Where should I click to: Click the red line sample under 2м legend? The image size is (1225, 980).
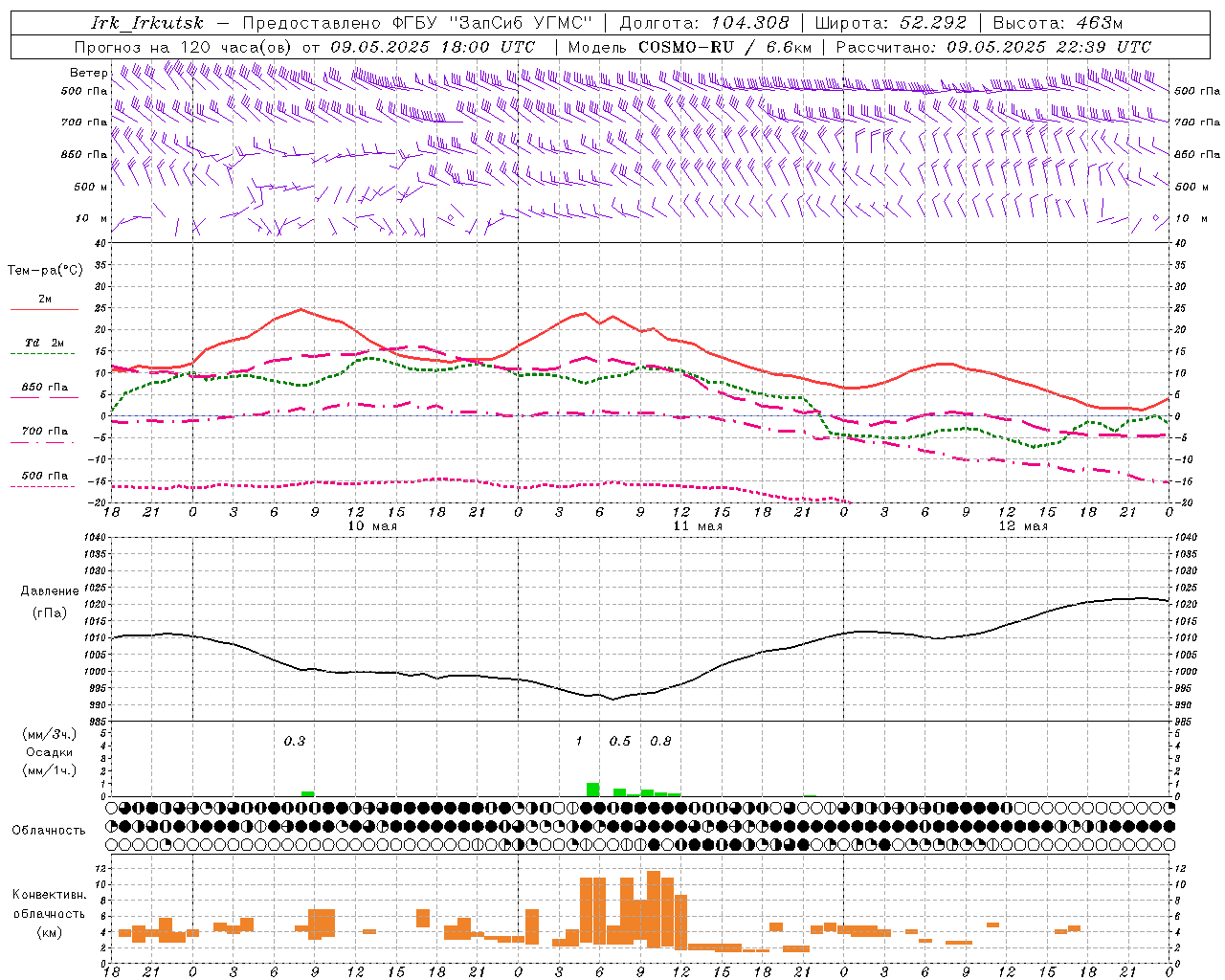coord(44,310)
